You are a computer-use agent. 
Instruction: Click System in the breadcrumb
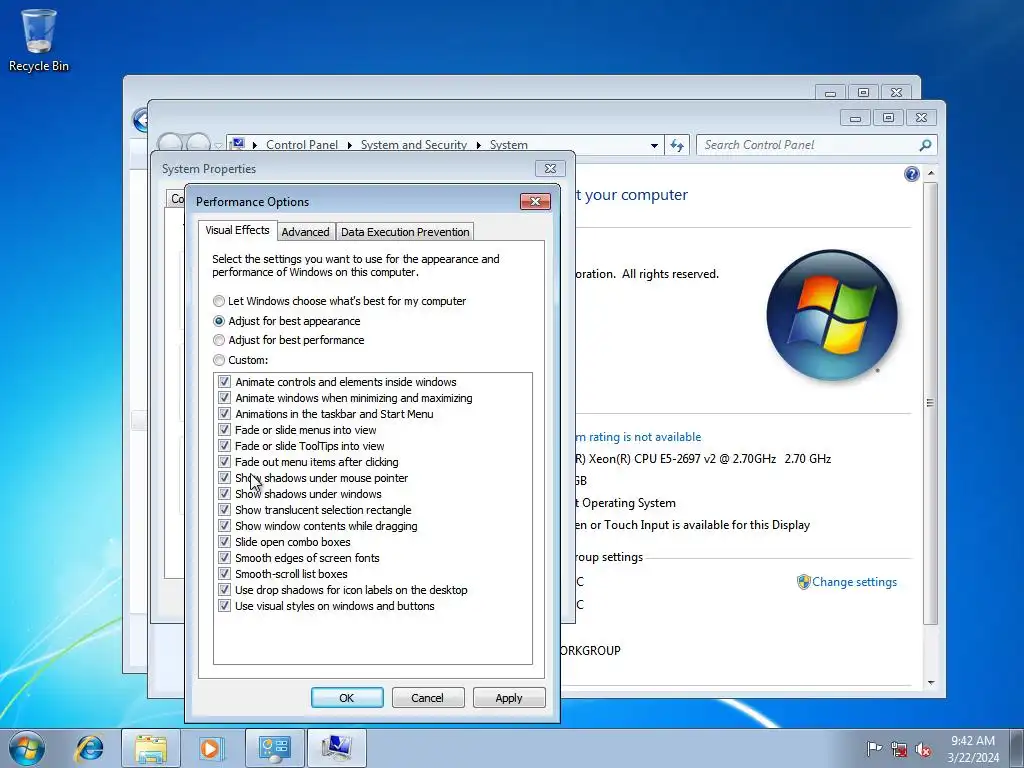(509, 145)
